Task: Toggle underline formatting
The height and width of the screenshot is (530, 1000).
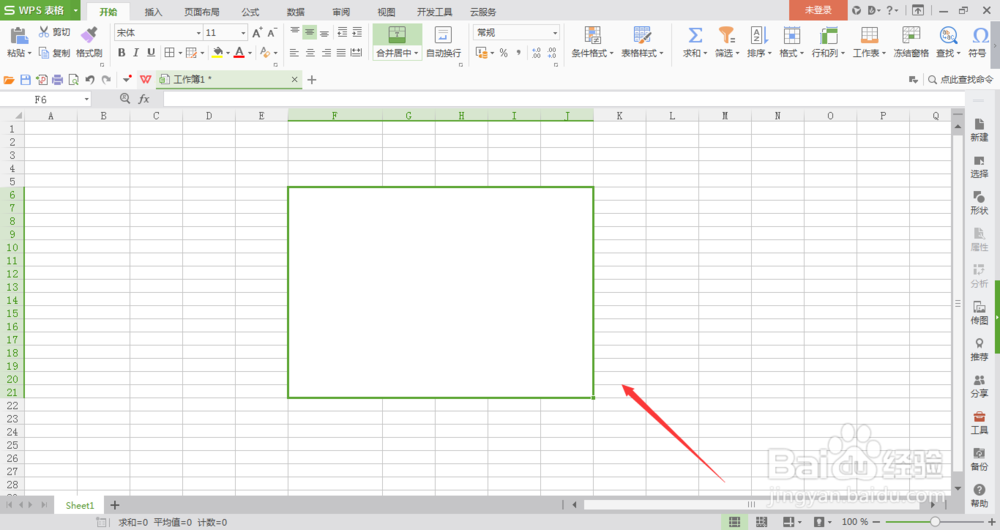Action: [x=151, y=53]
